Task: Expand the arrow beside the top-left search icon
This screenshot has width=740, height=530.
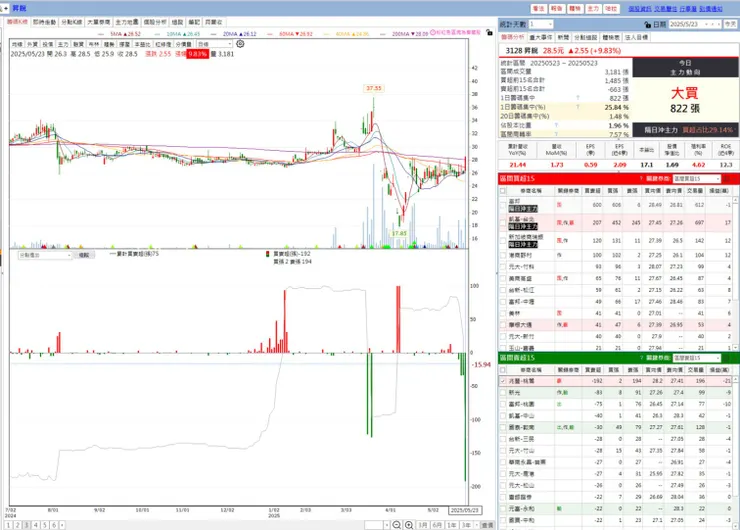Action: (7, 8)
